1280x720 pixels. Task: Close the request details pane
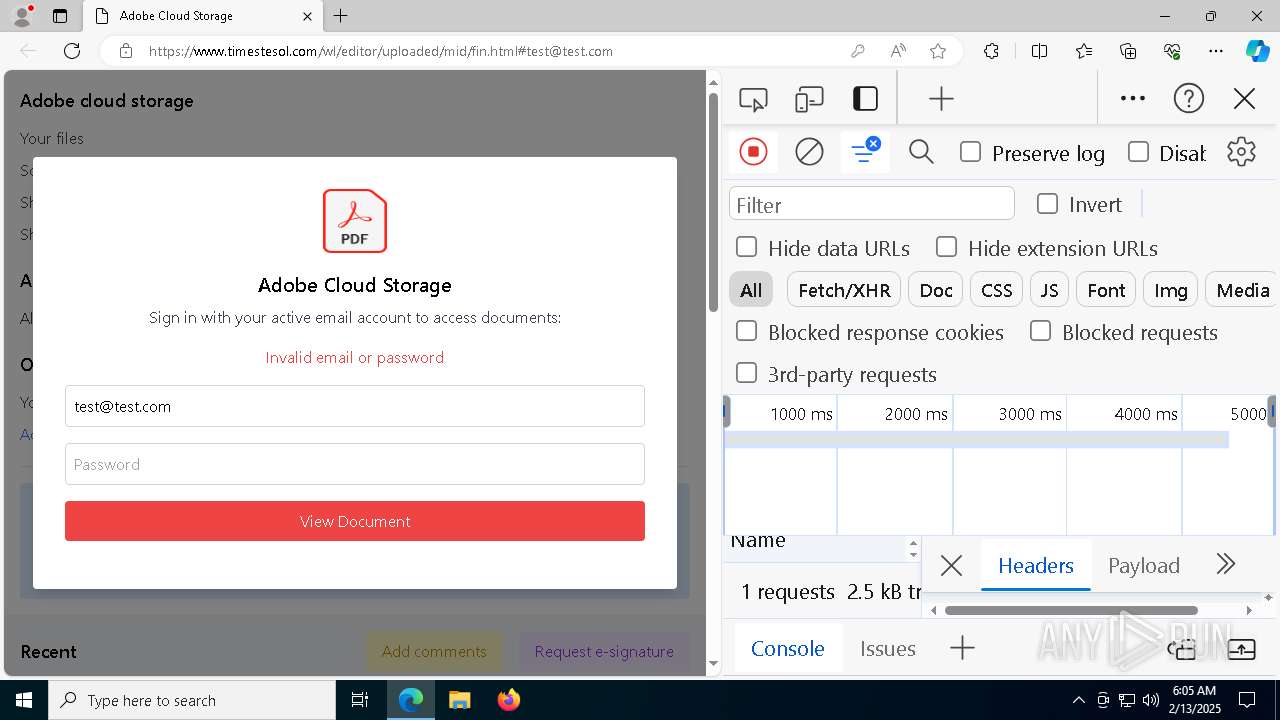coord(951,565)
